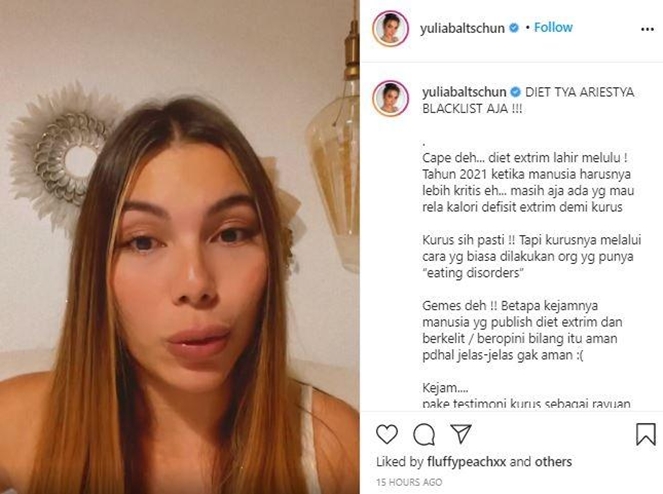663x494 pixels.
Task: Click verified badge in caption
Action: pos(515,92)
